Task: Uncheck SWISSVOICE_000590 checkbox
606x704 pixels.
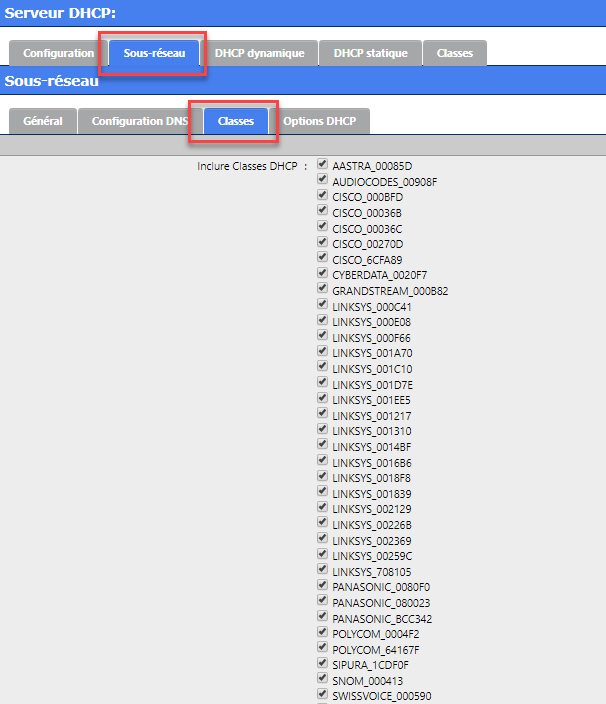Action: coord(322,694)
